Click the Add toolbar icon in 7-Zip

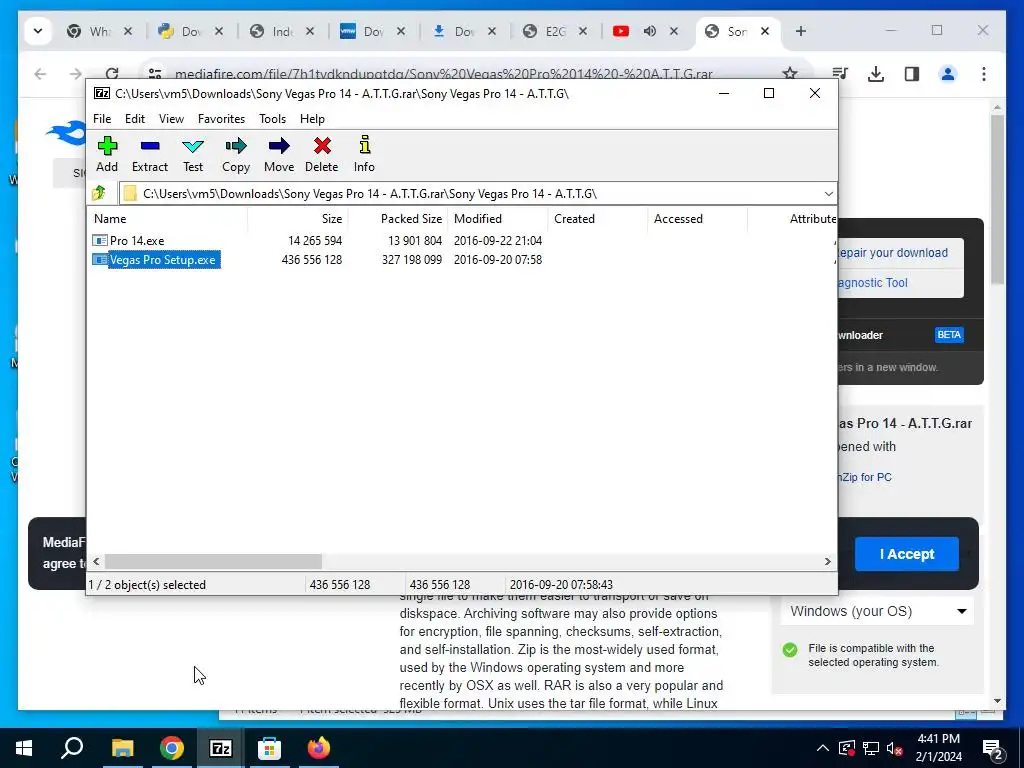tap(107, 154)
